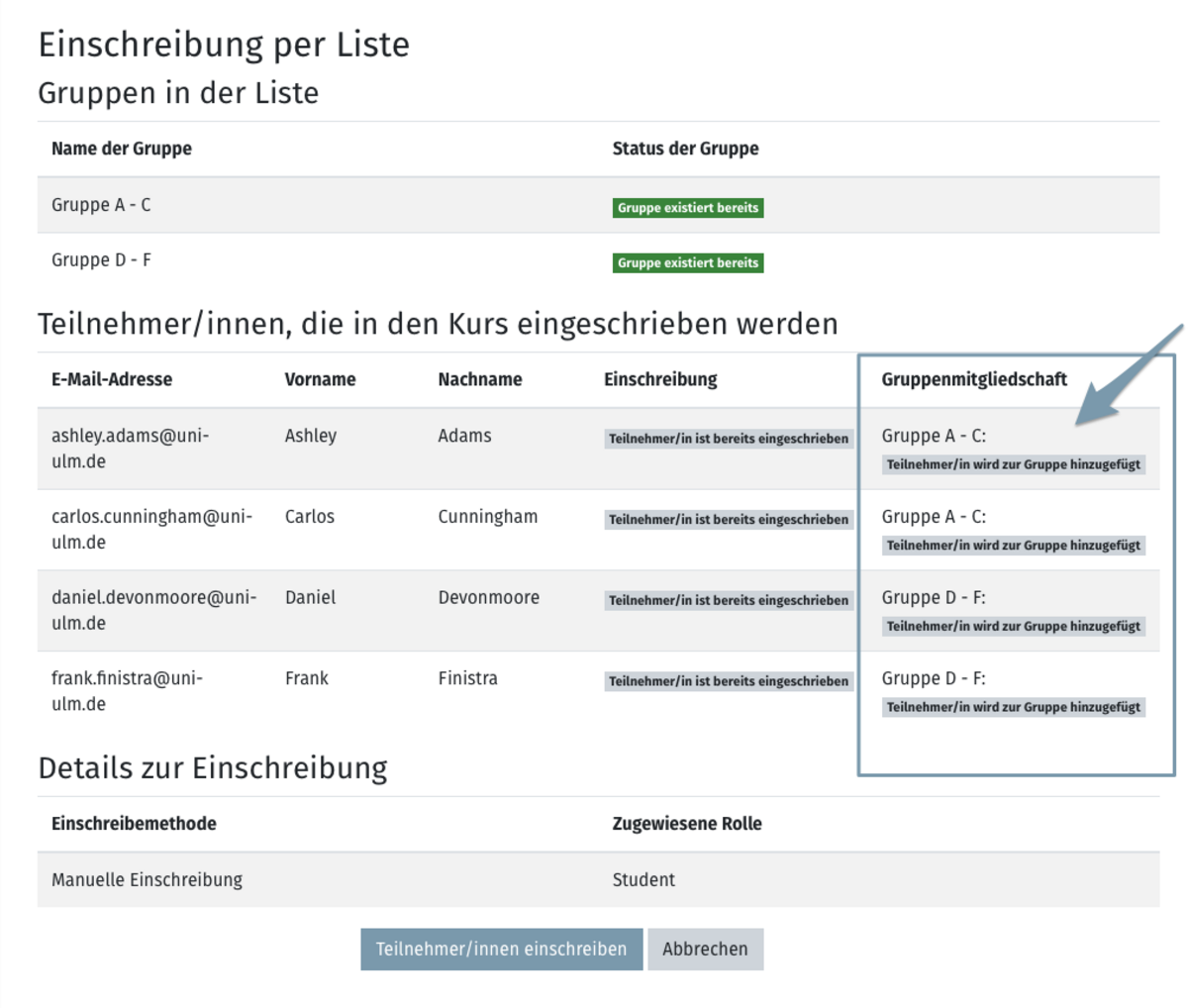
Task: Click last name Finistra
Action: pyautogui.click(x=467, y=678)
